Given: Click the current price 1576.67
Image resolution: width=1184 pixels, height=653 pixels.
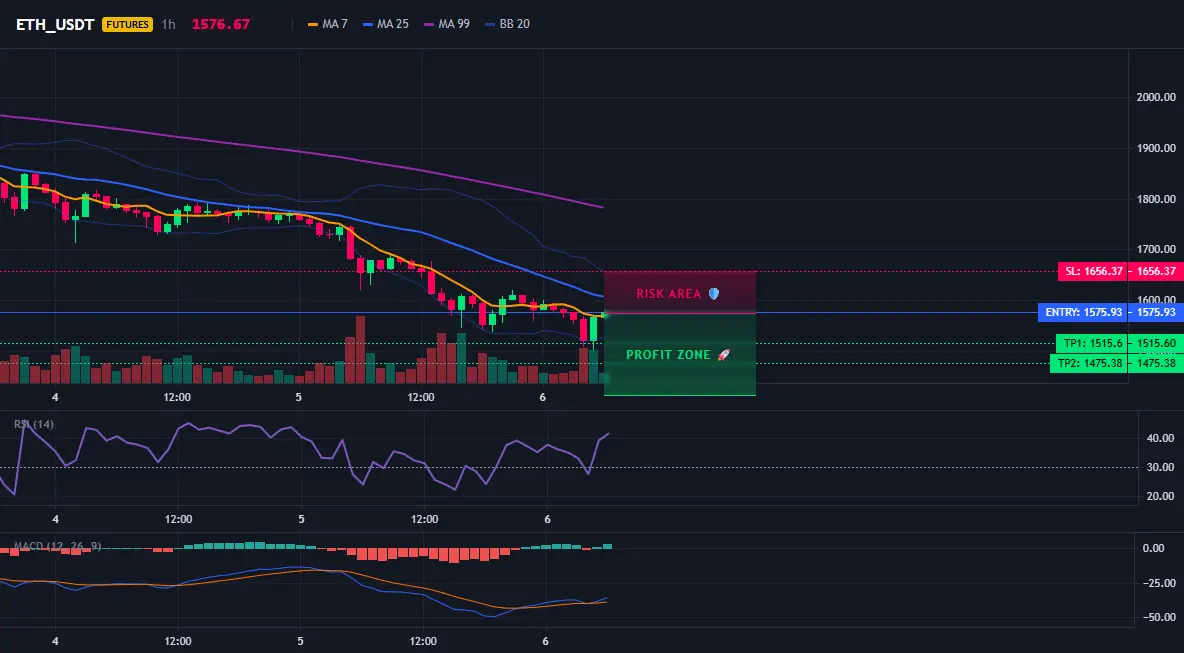Looking at the screenshot, I should (220, 24).
